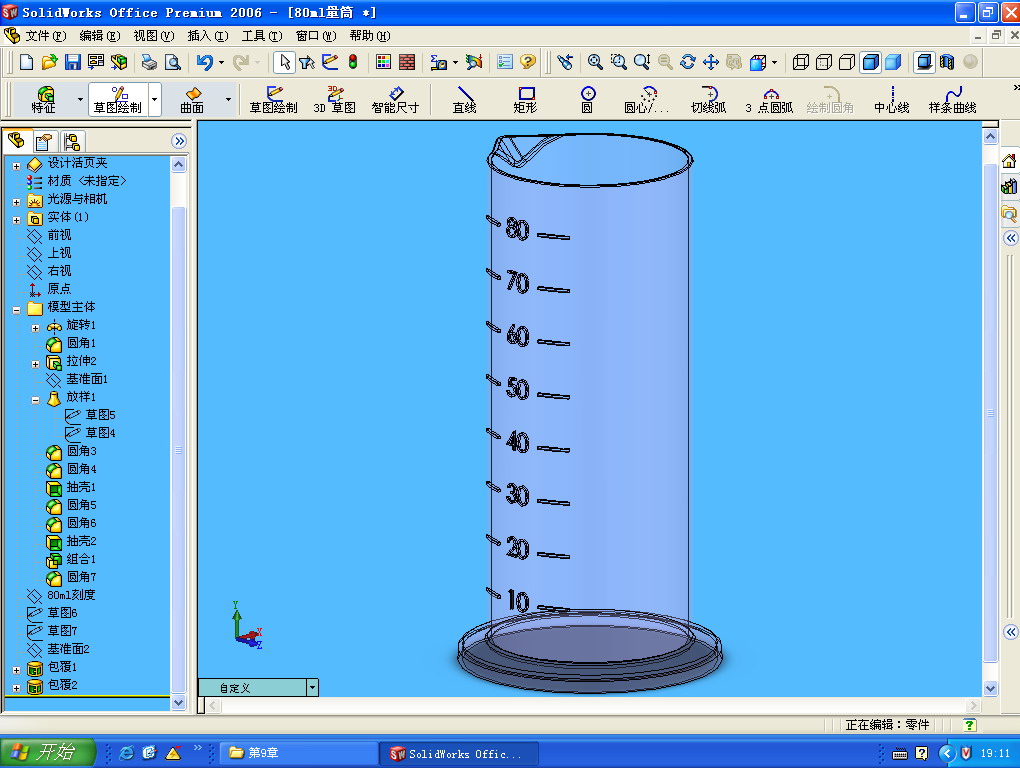Collapse panel with the double-arrow button
Screen dimensions: 1020x768
180,141
